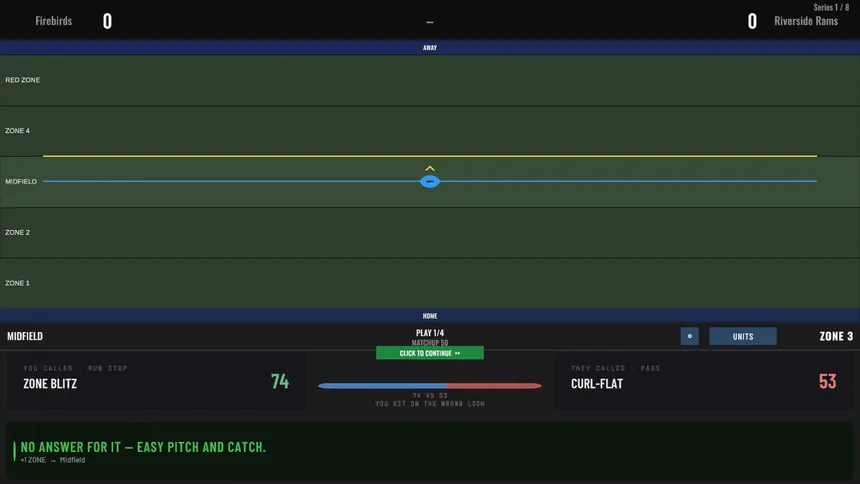Select the Zone 4 field row
The width and height of the screenshot is (860, 484).
(430, 131)
